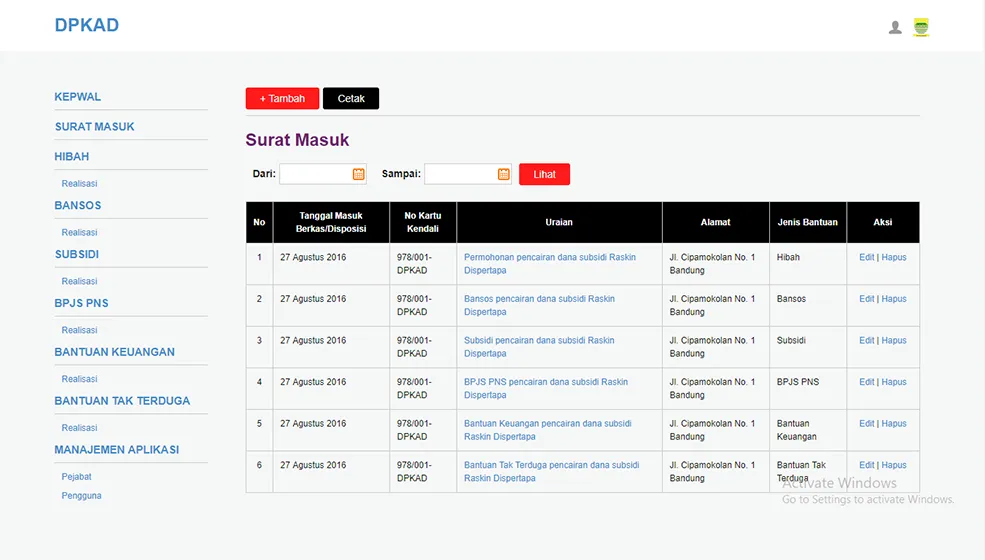Viewport: 985px width, 560px height.
Task: Delete row 5 Bantuan Keuangan via Hapus
Action: pyautogui.click(x=894, y=424)
